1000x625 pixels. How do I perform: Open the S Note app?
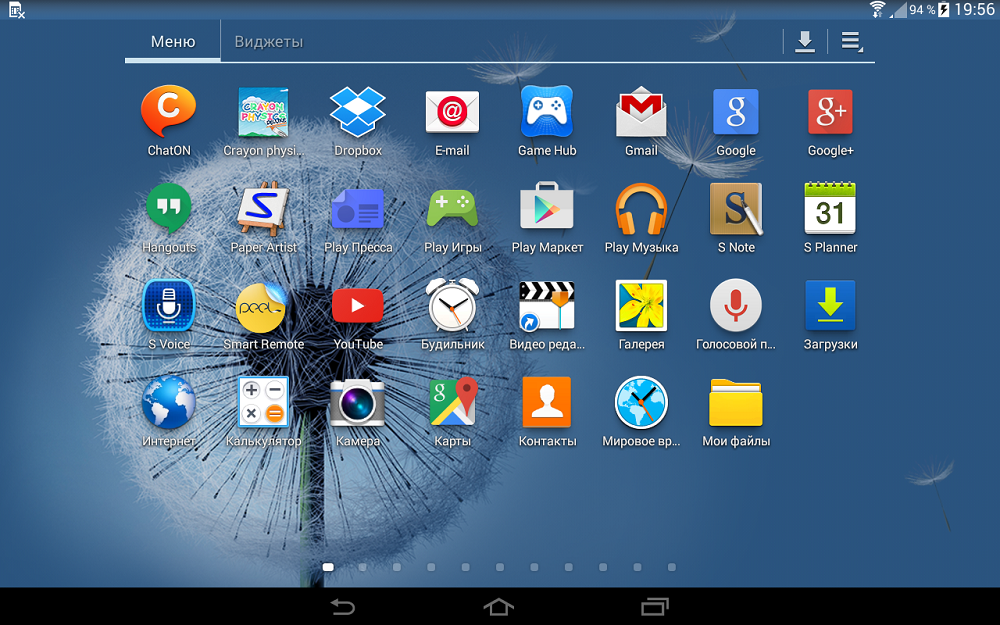pyautogui.click(x=735, y=209)
